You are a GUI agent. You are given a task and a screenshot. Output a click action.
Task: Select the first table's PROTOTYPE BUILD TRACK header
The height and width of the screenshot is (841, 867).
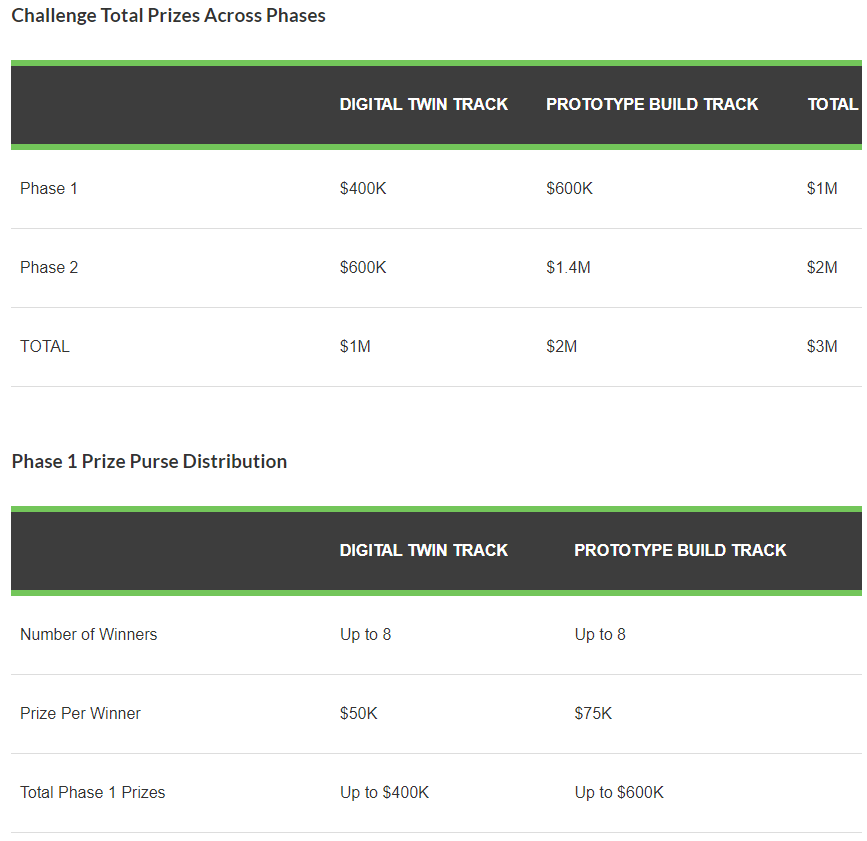tap(652, 105)
